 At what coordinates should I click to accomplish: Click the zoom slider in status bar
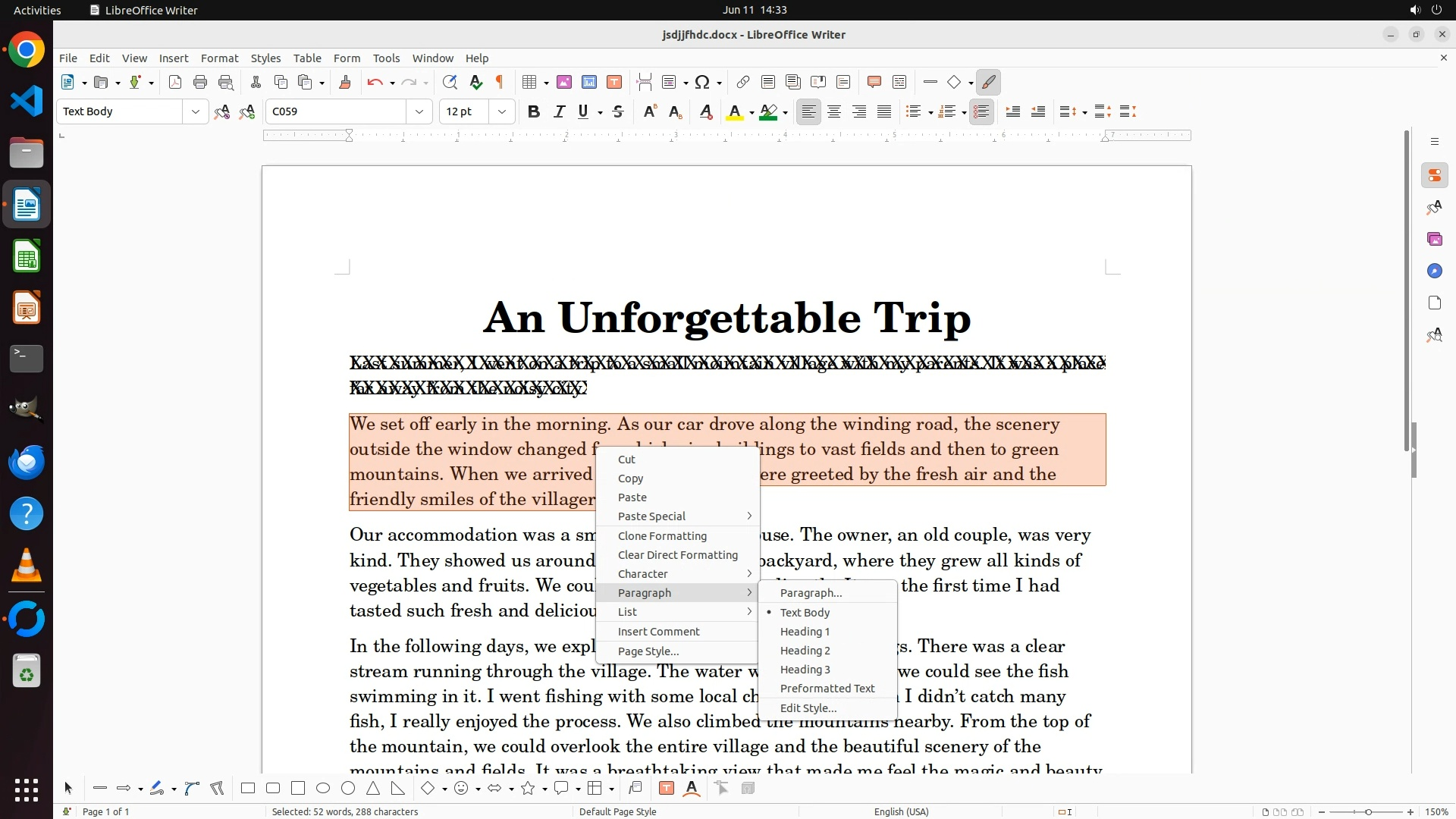point(1367,811)
